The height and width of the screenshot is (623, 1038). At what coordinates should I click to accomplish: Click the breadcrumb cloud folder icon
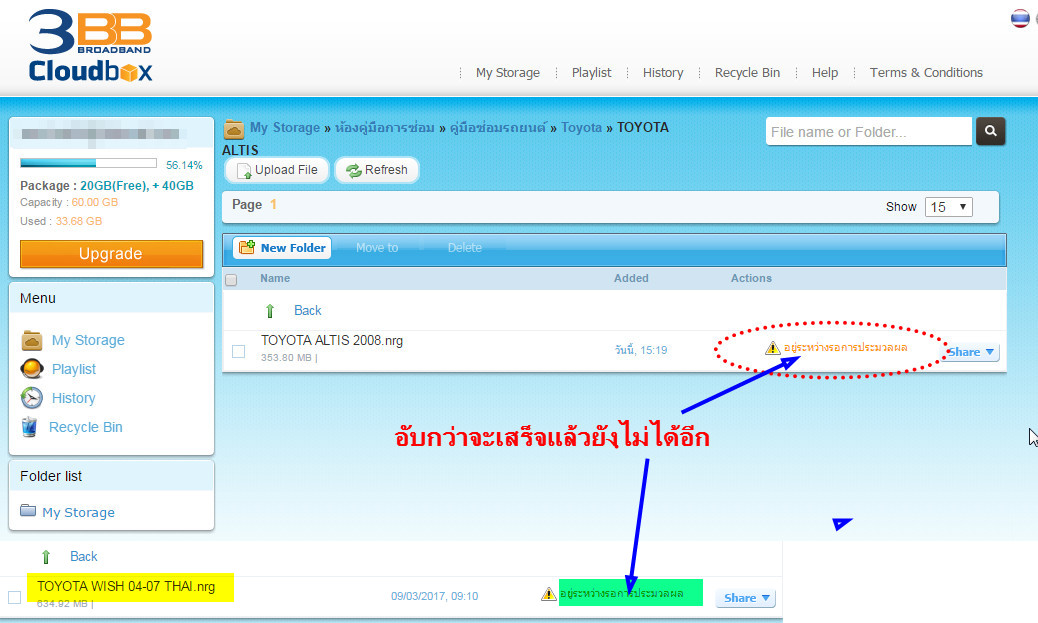point(234,128)
